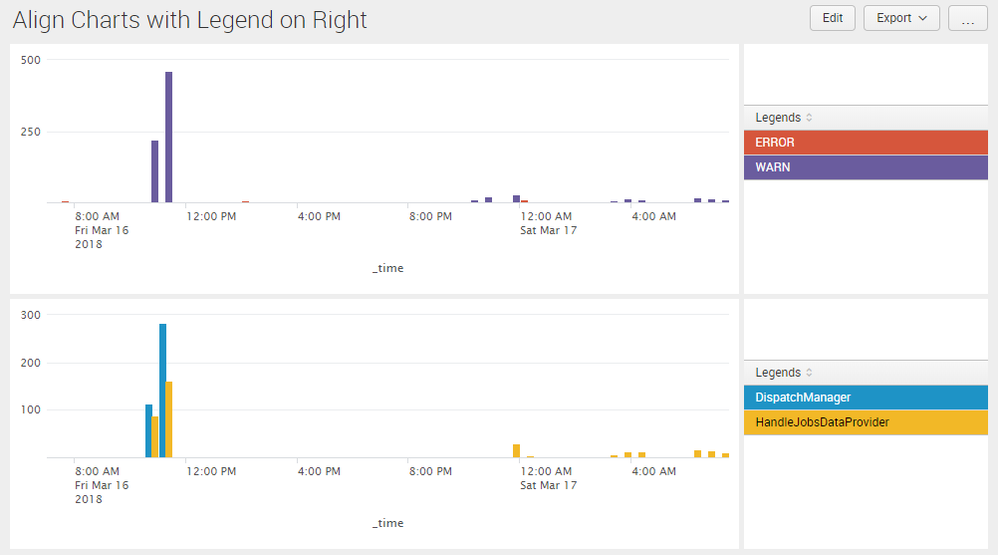Open the Export dropdown menu
This screenshot has width=998, height=555.
tap(901, 18)
